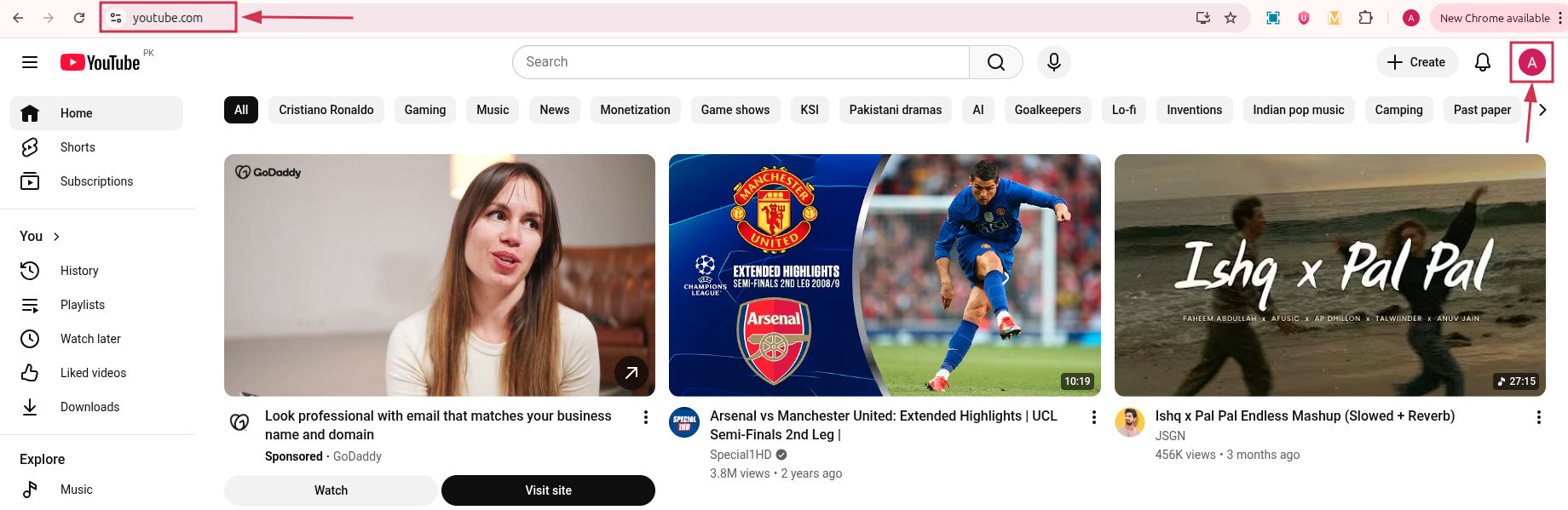Open options for Arsenal vs Manchester United video
Image resolution: width=1568 pixels, height=510 pixels.
pyautogui.click(x=1094, y=417)
